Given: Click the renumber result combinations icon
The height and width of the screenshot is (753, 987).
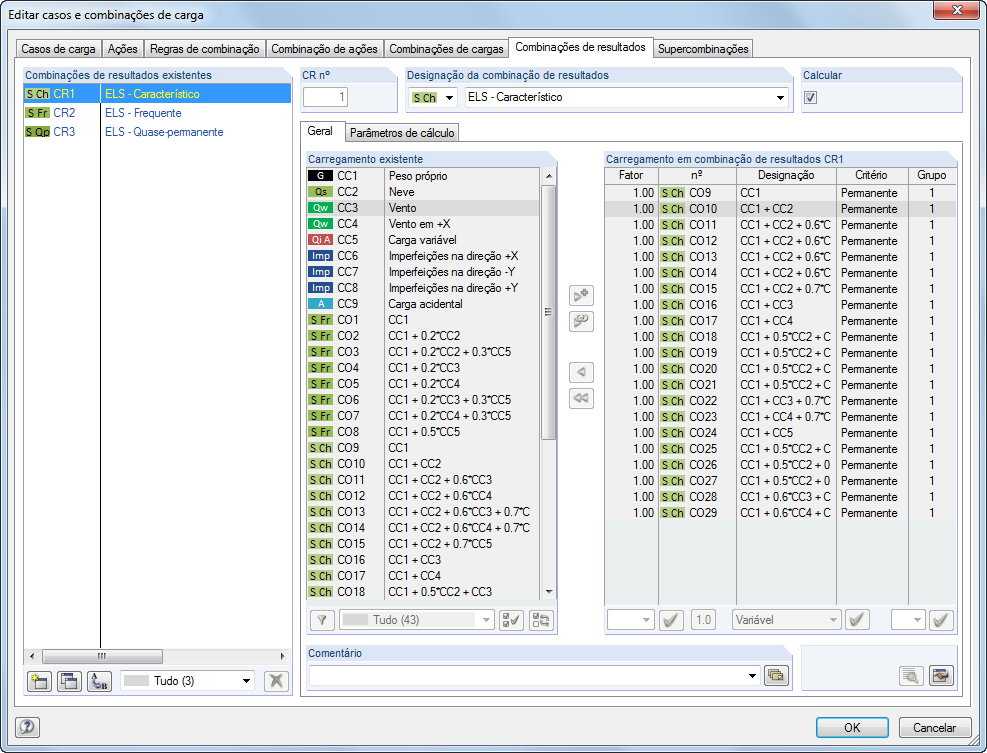Looking at the screenshot, I should 99,681.
